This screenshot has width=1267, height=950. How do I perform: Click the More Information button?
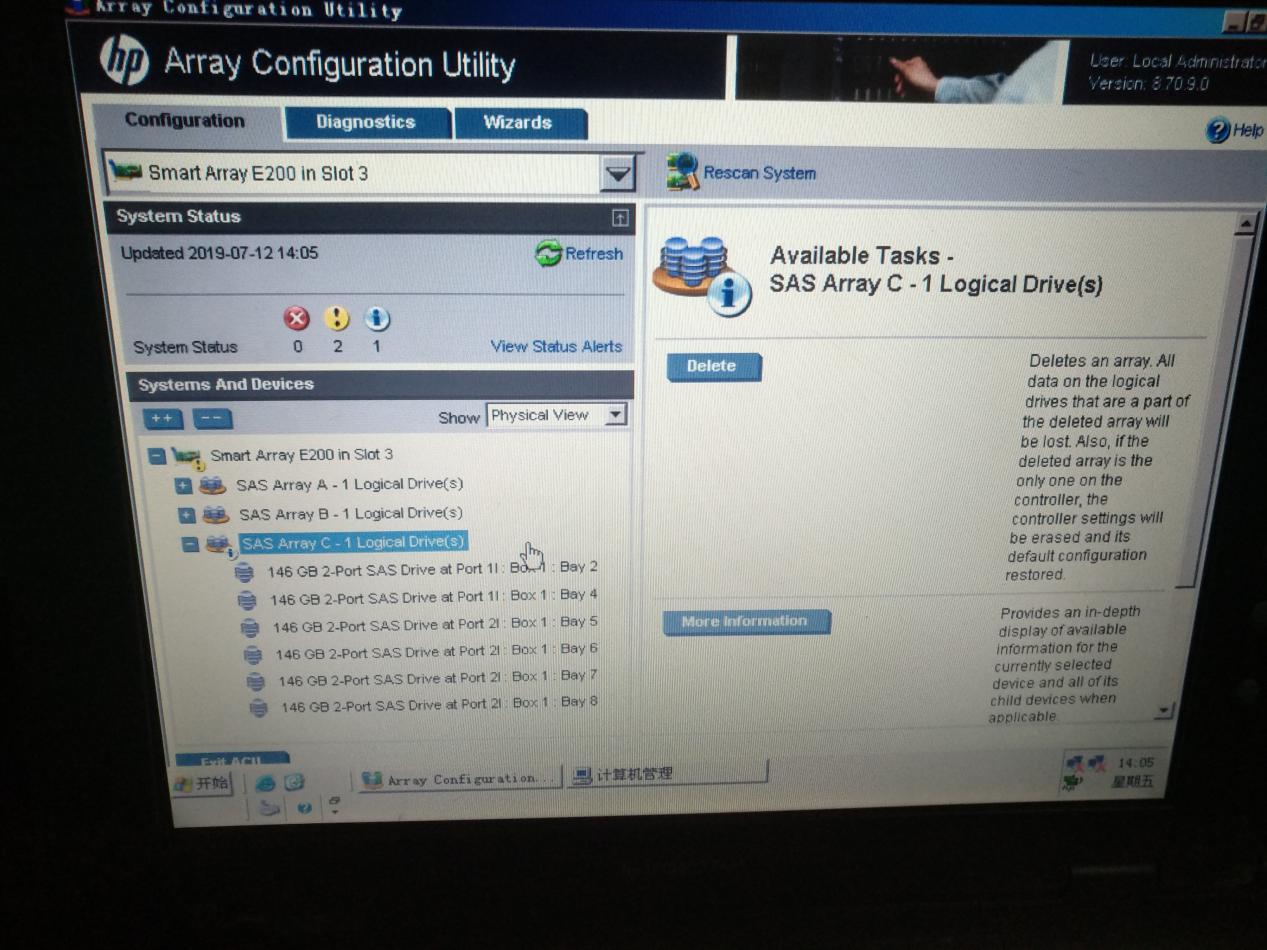point(746,621)
